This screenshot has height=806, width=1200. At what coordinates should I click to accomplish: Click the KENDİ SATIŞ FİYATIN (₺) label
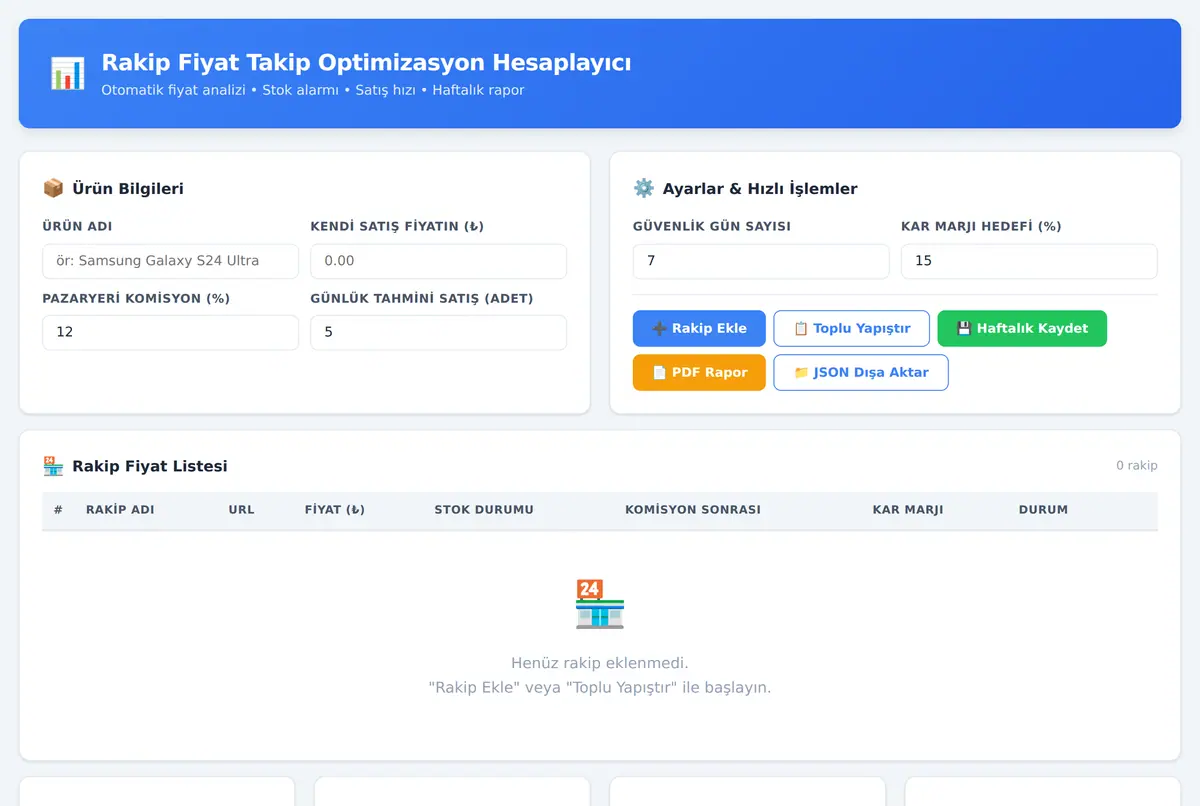pyautogui.click(x=397, y=226)
